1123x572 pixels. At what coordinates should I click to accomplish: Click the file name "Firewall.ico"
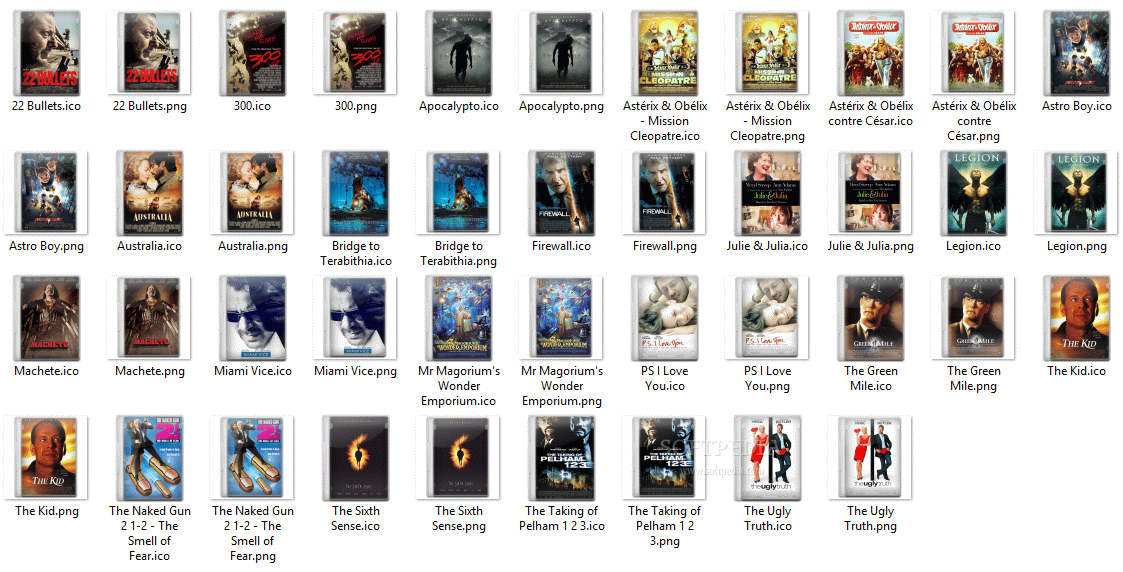pyautogui.click(x=562, y=246)
